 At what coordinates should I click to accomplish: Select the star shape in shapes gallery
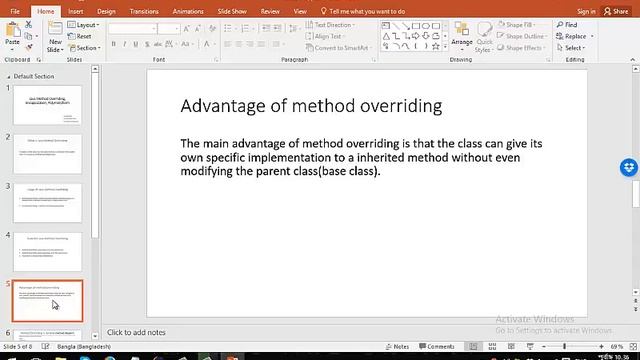click(x=436, y=46)
